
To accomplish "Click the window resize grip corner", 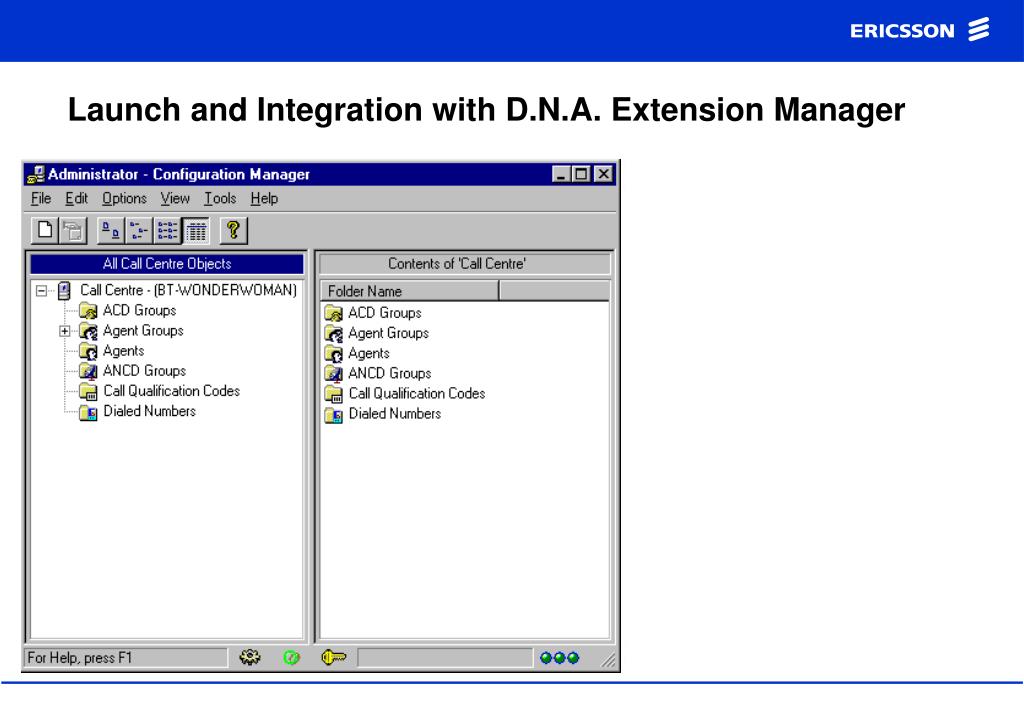I will [x=608, y=661].
